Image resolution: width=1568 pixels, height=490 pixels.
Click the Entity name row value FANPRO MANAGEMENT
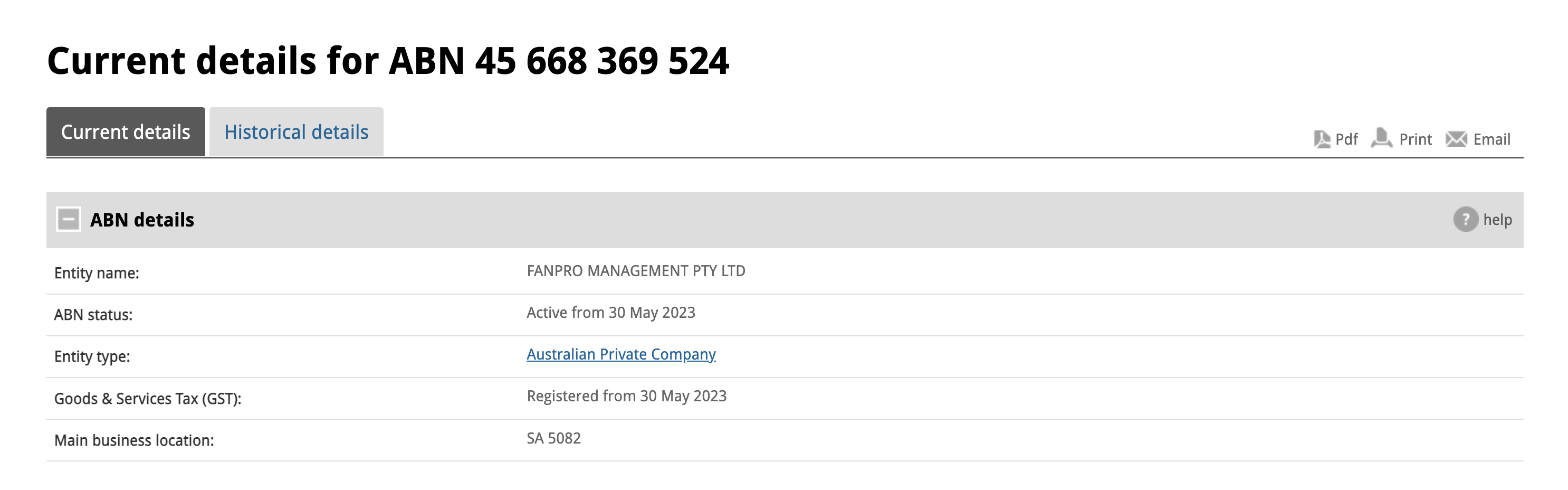[x=637, y=270]
